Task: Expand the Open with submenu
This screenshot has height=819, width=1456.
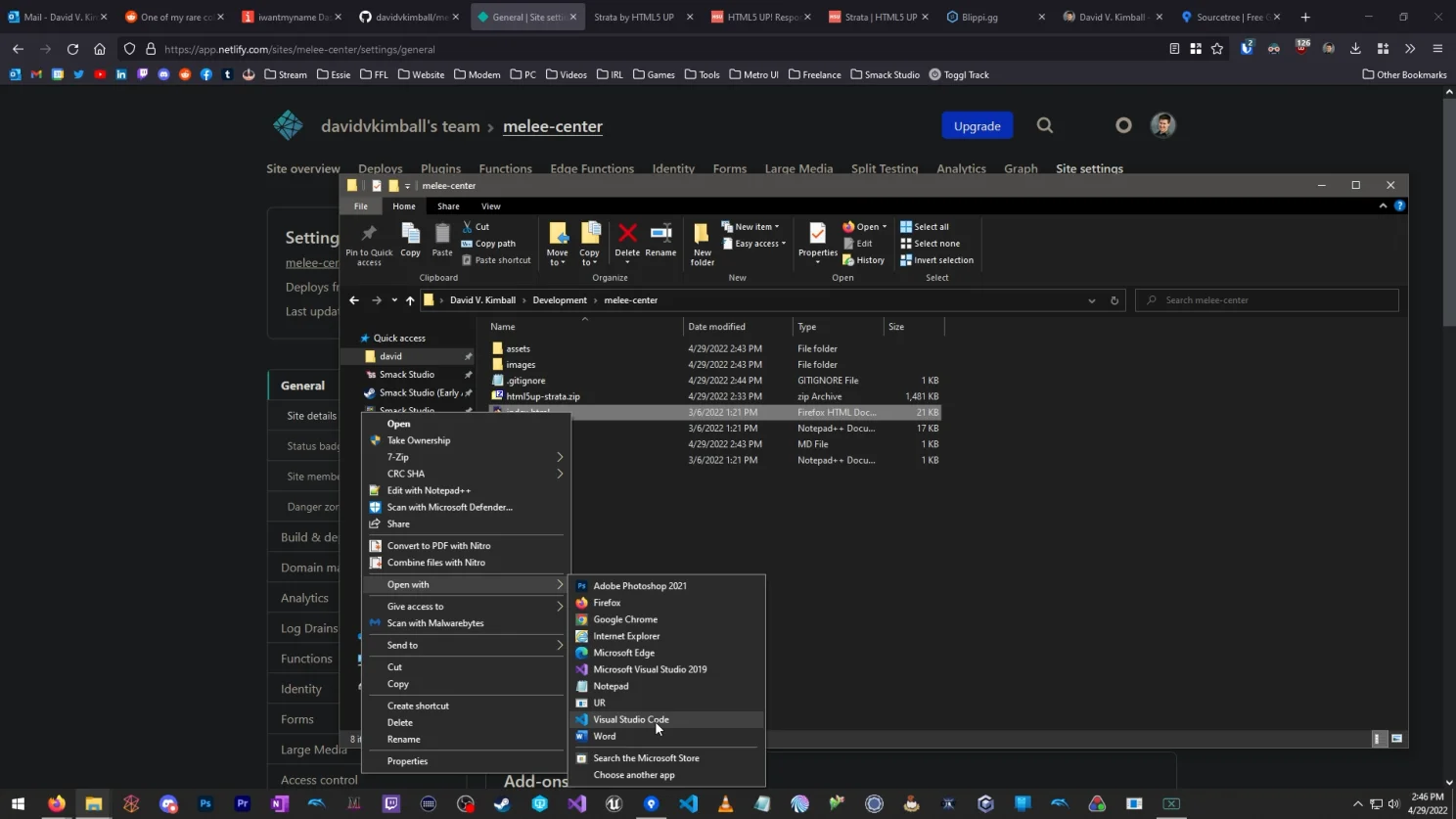Action: pos(406,584)
